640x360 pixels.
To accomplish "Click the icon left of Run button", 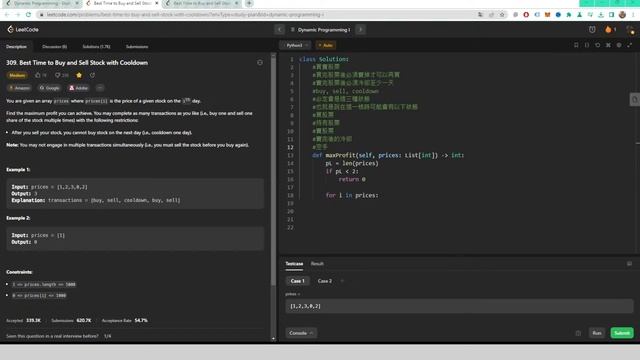I will (578, 333).
